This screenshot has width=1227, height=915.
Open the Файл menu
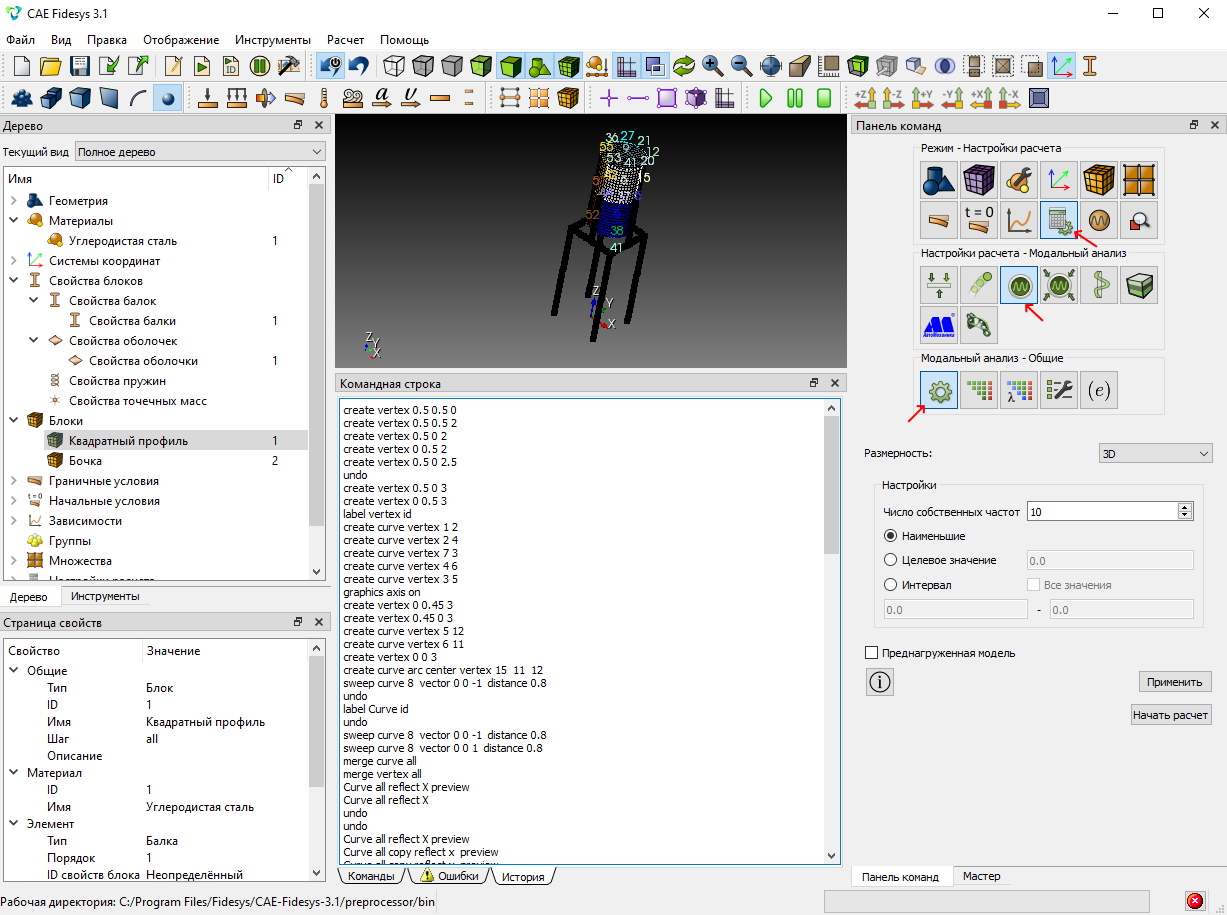click(x=20, y=40)
